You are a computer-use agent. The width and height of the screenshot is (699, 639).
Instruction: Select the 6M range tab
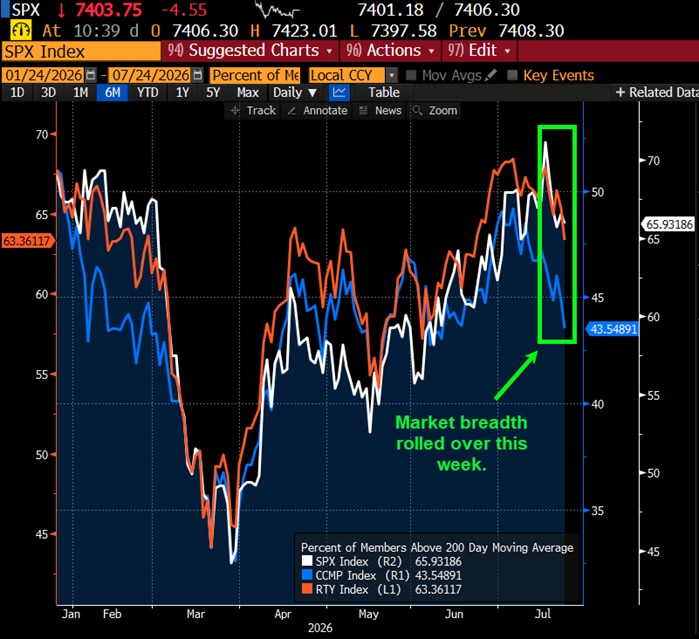pos(112,92)
